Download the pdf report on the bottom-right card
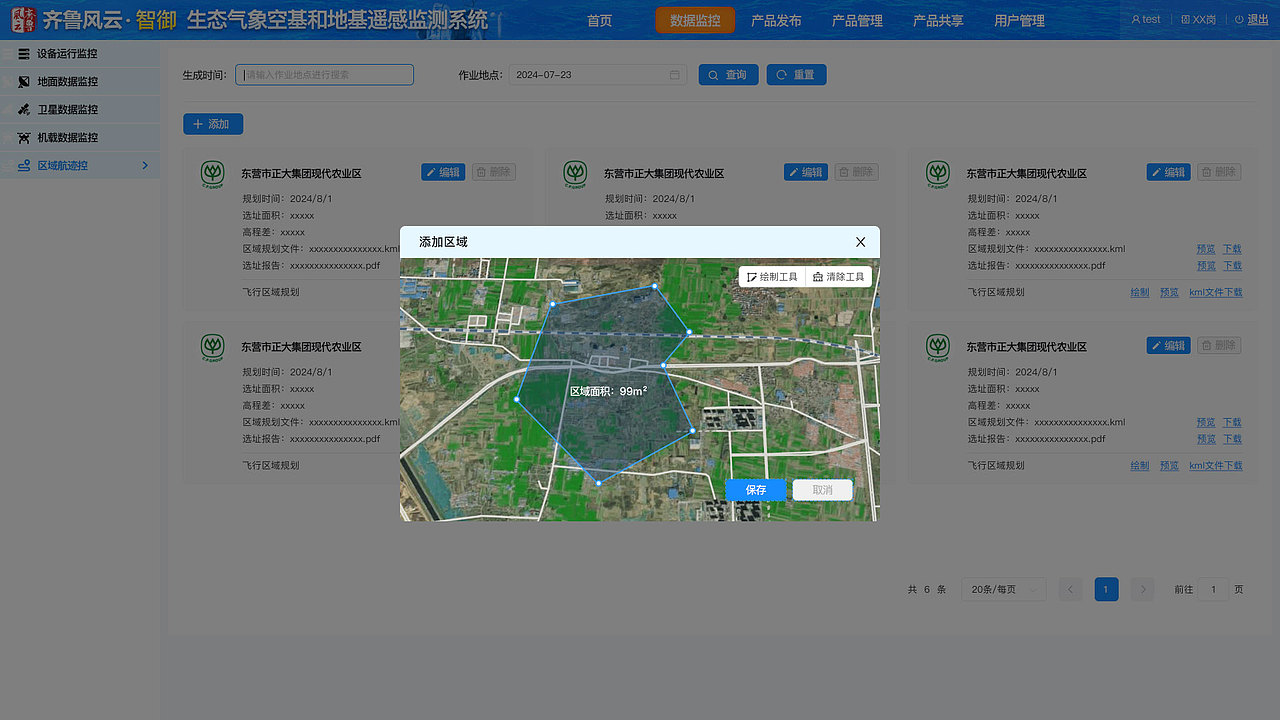The height and width of the screenshot is (720, 1280). coord(1232,439)
